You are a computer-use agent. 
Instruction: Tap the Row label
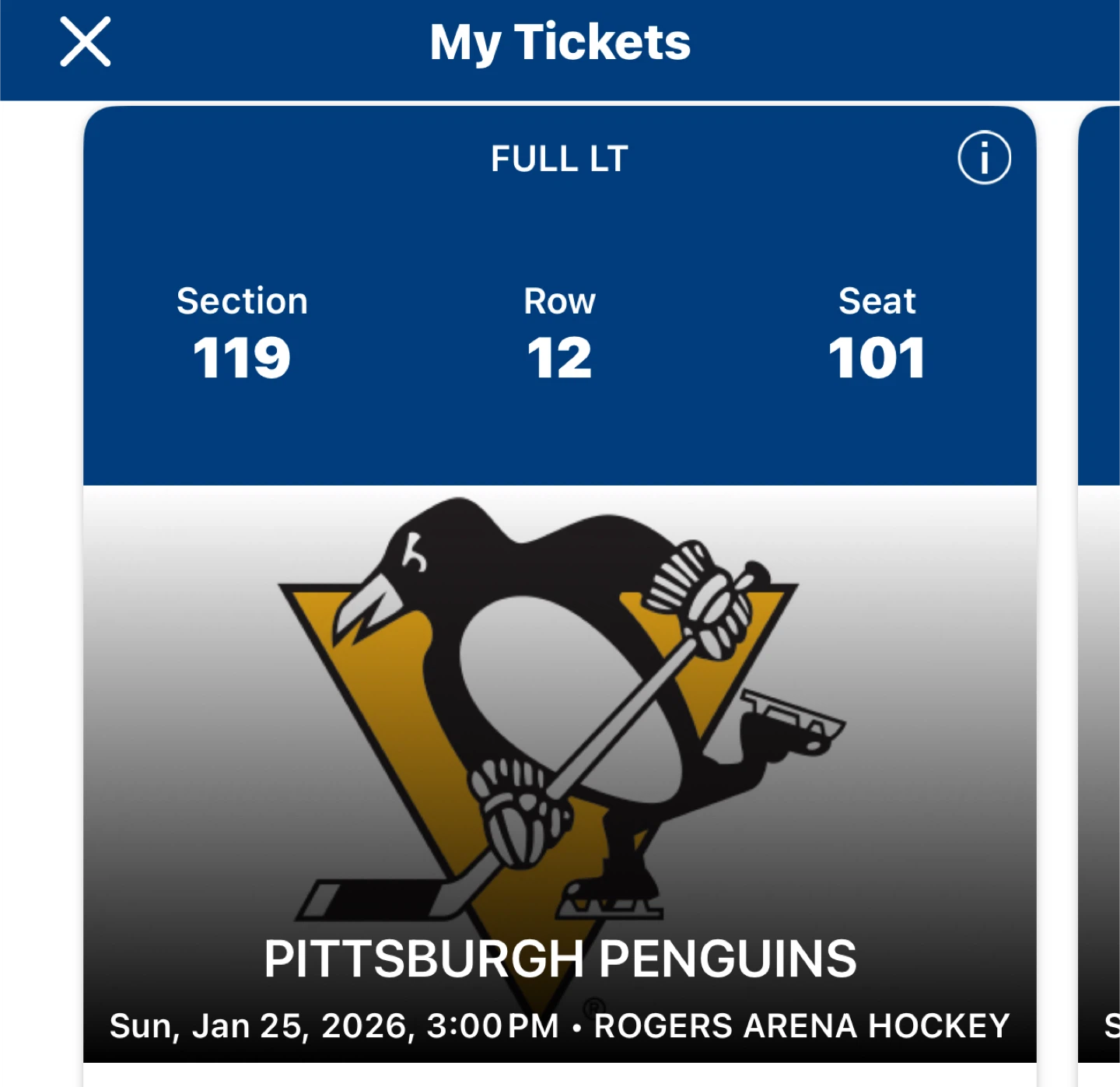[x=559, y=301]
